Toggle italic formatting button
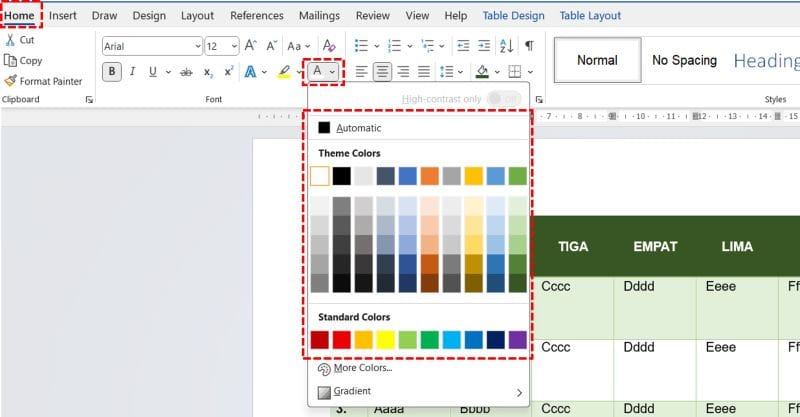This screenshot has height=417, width=800. (x=133, y=72)
